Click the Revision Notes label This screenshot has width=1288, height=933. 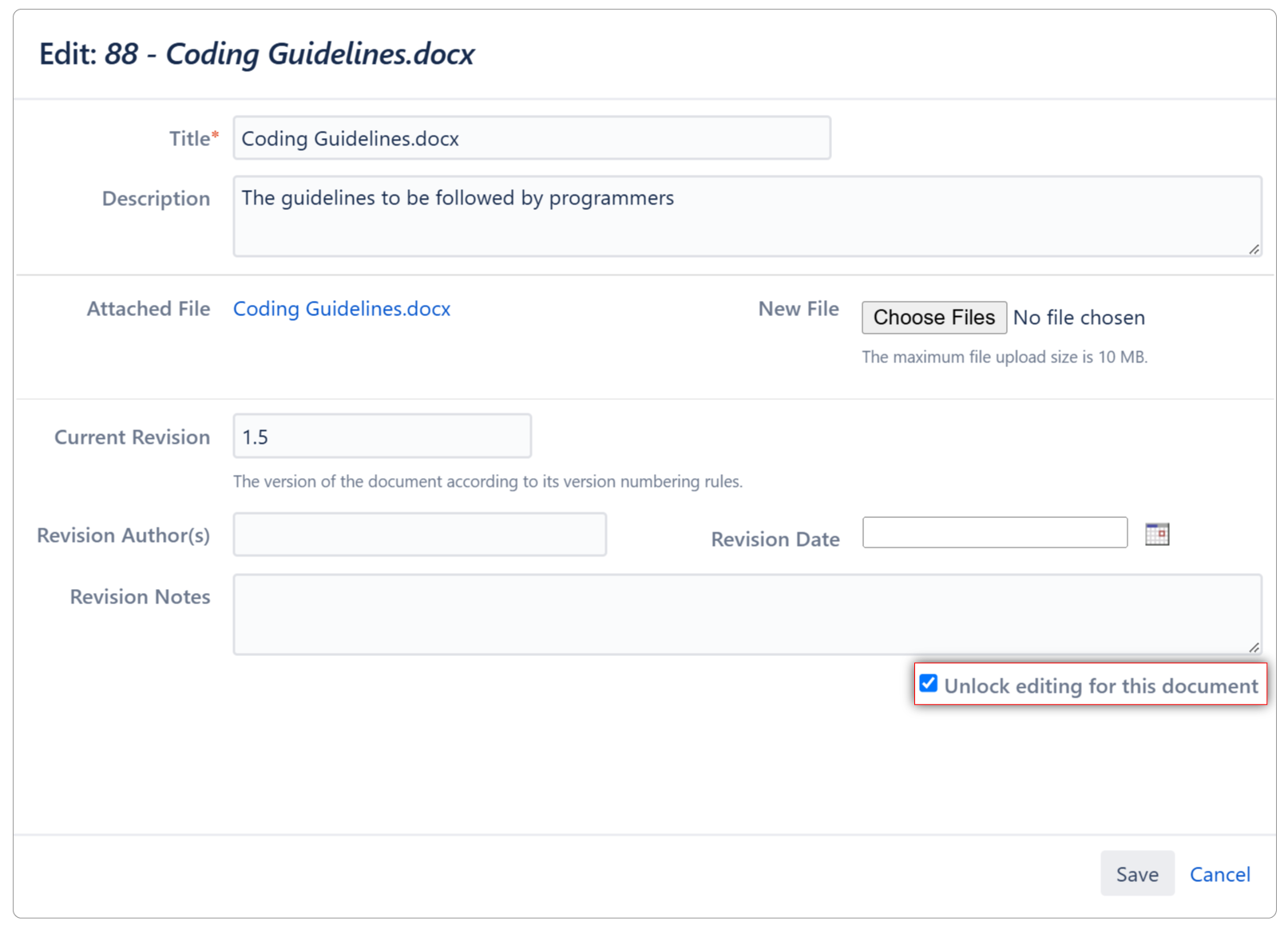(140, 597)
